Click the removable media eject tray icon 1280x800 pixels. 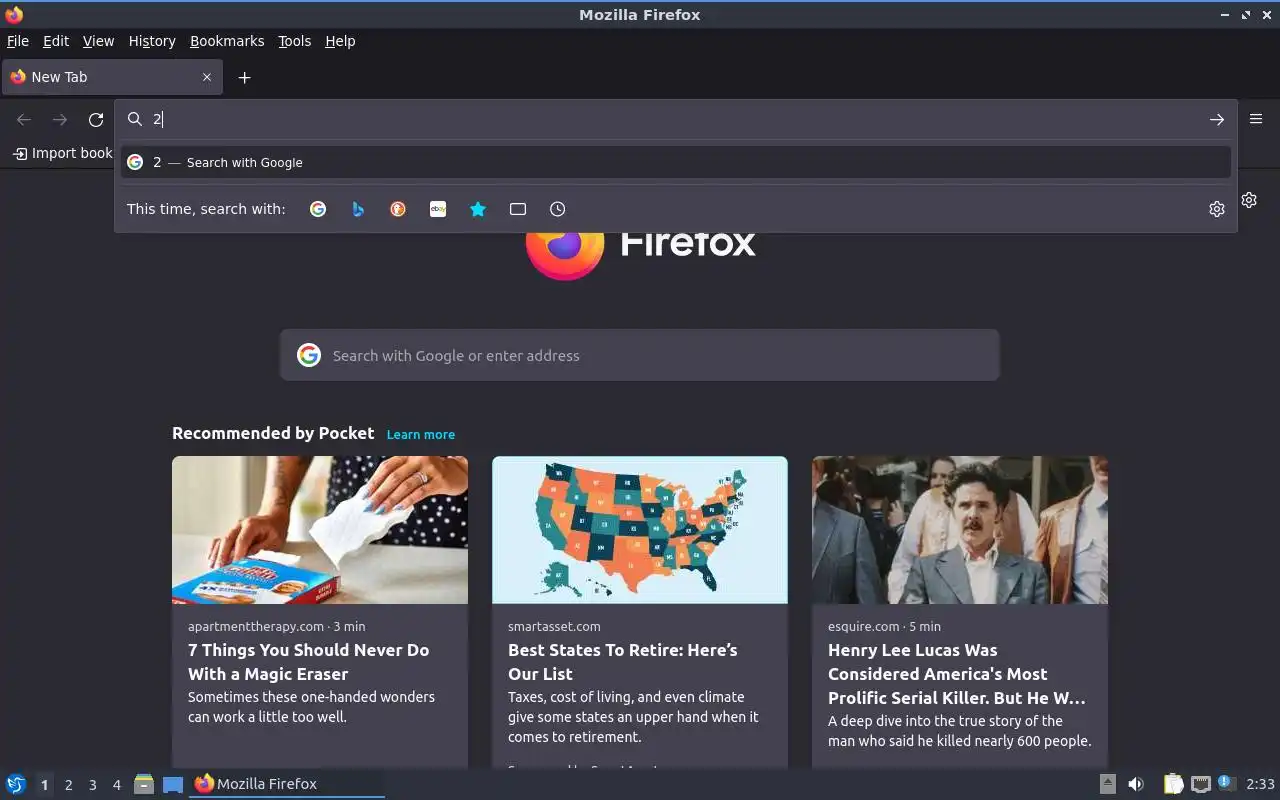(x=1108, y=784)
